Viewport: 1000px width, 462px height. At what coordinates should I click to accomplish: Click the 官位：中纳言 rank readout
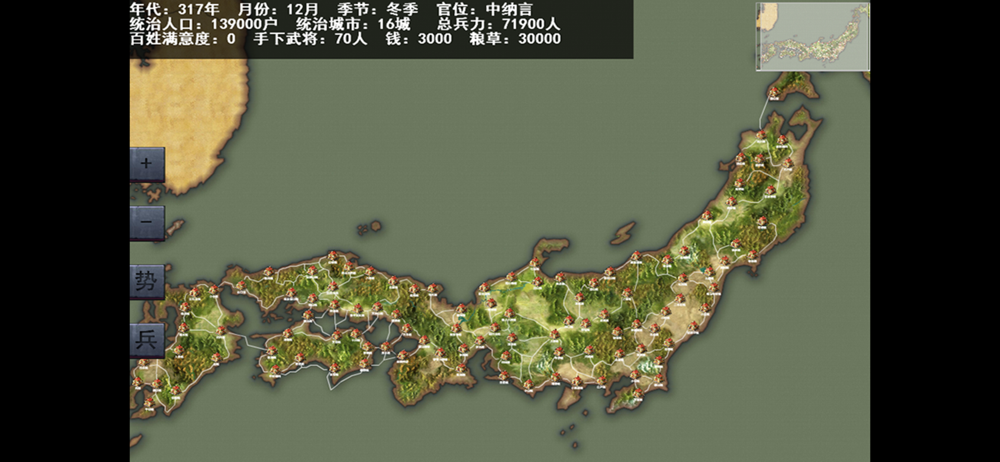tap(485, 10)
